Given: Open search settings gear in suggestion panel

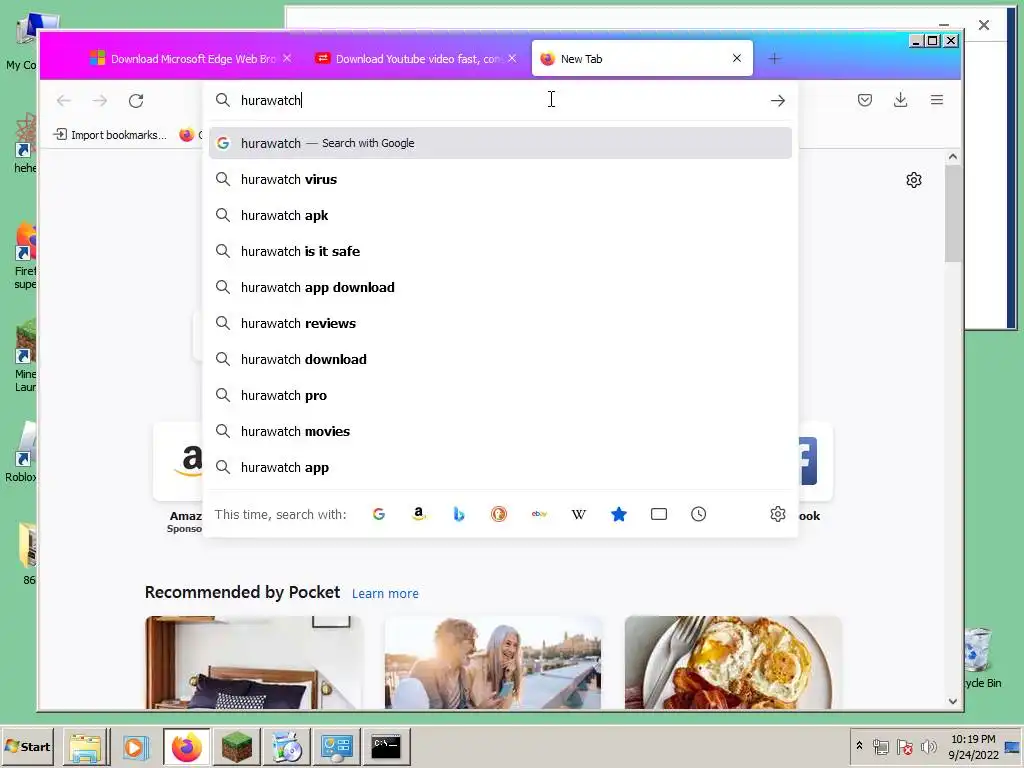Looking at the screenshot, I should coord(777,515).
